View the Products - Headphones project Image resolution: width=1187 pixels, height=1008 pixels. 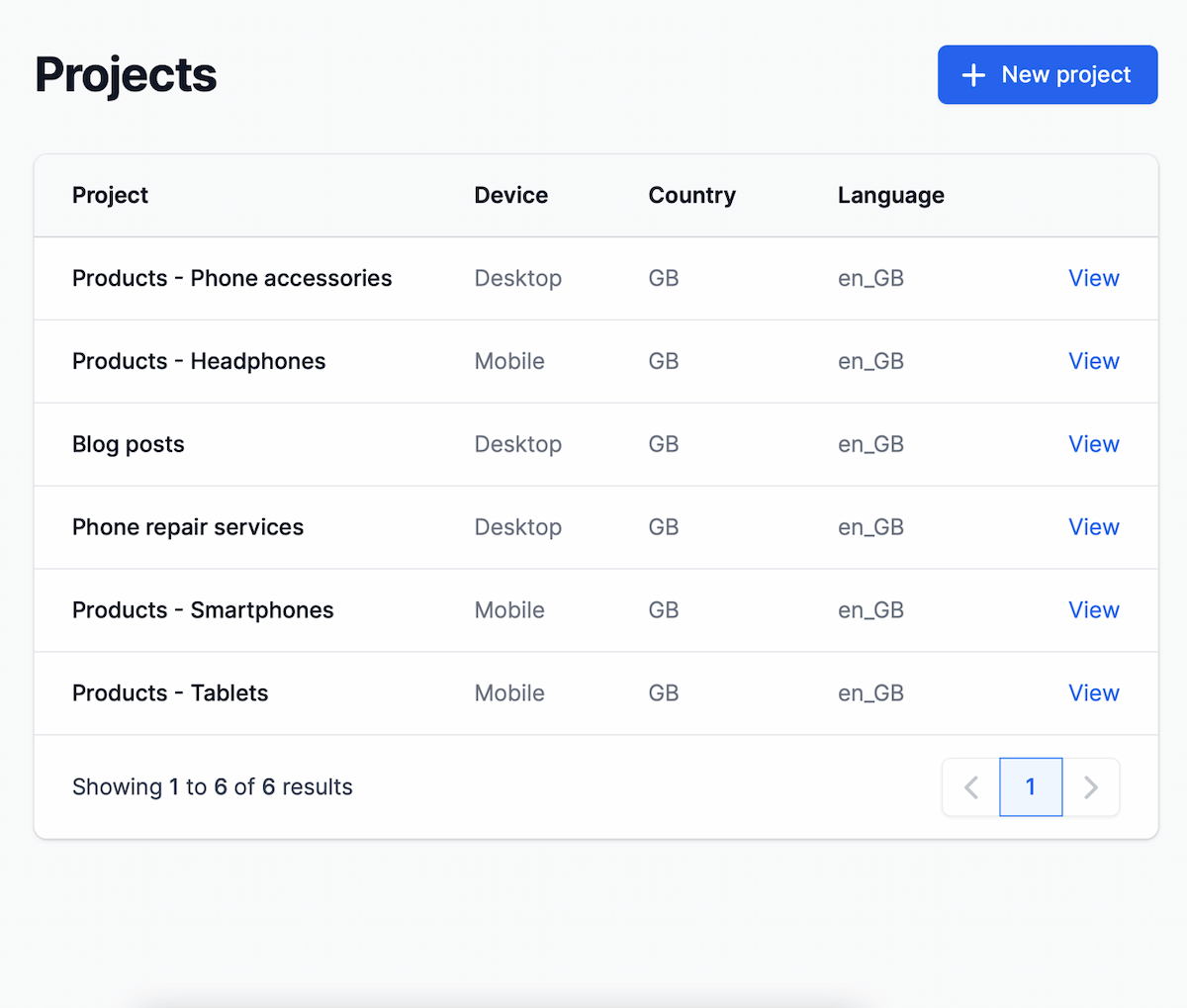click(1093, 361)
